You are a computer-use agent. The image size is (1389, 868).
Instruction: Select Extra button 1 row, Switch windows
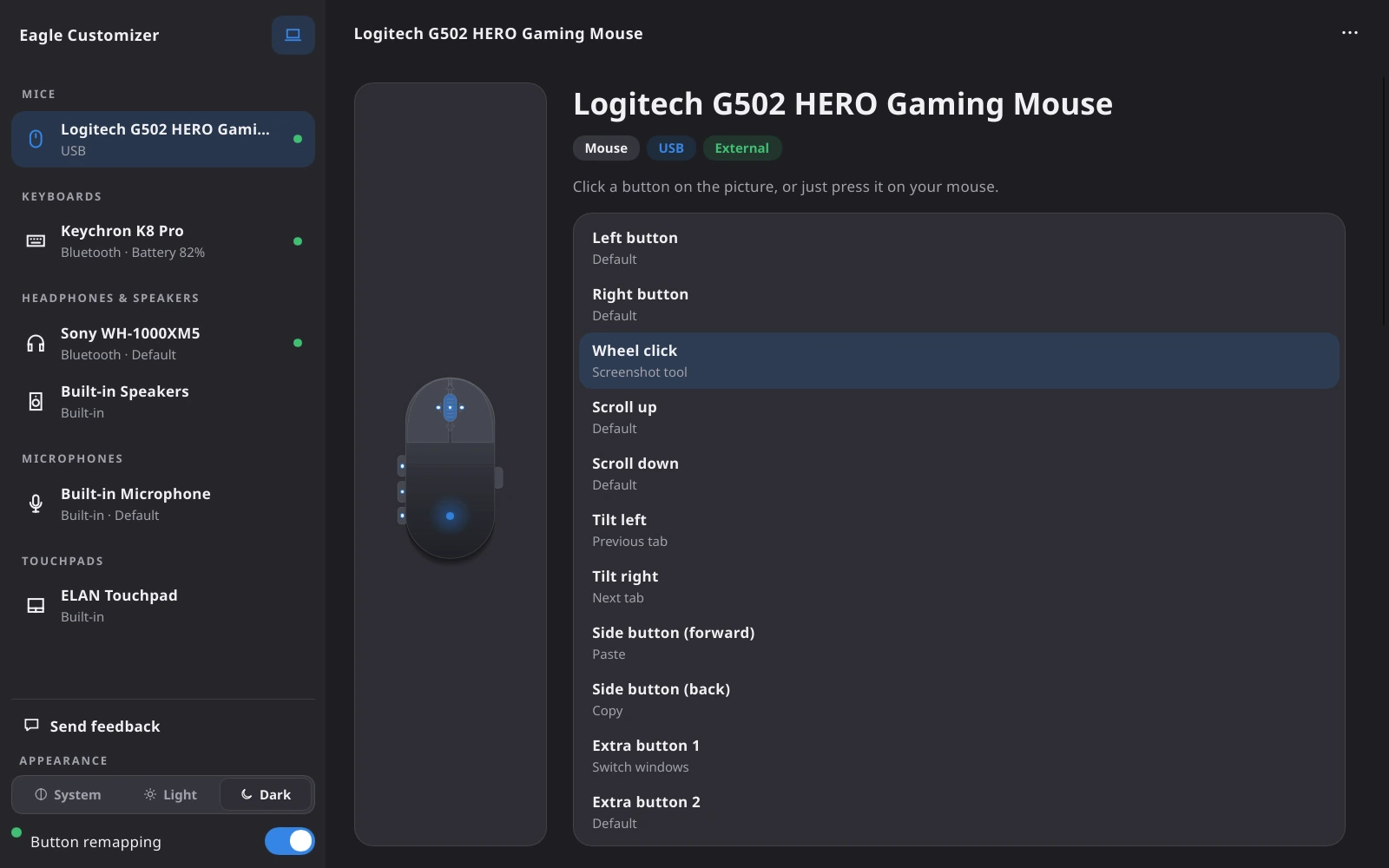[959, 756]
